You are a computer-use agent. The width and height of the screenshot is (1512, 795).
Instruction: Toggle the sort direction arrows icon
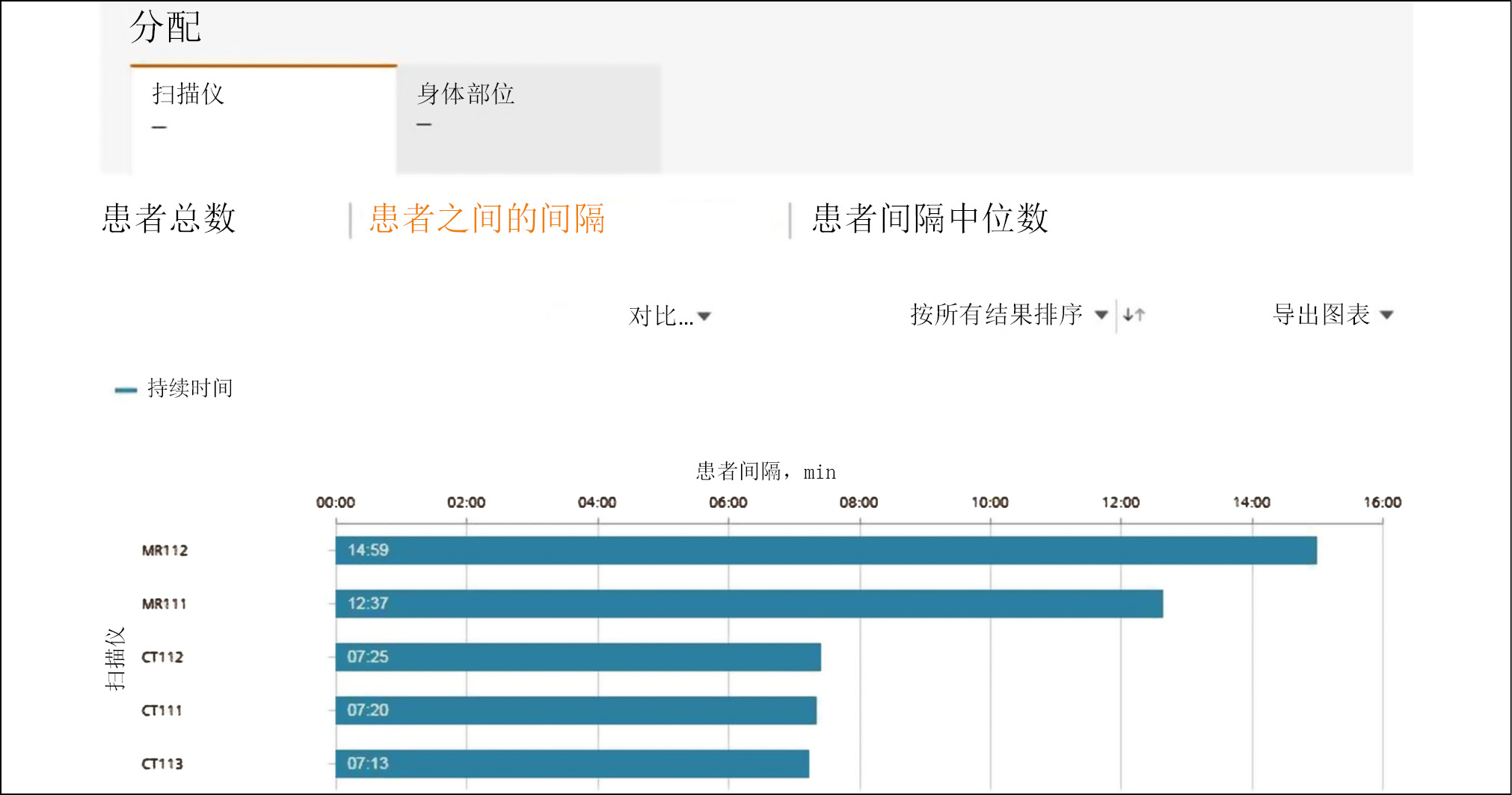1134,315
